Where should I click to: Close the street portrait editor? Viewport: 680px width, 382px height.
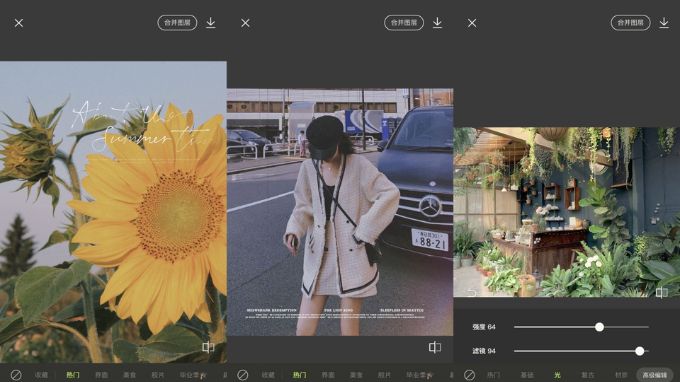click(x=245, y=23)
